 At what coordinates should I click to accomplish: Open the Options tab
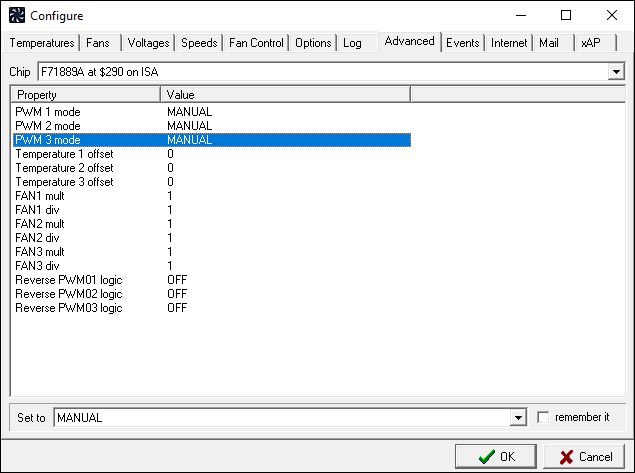coord(313,43)
